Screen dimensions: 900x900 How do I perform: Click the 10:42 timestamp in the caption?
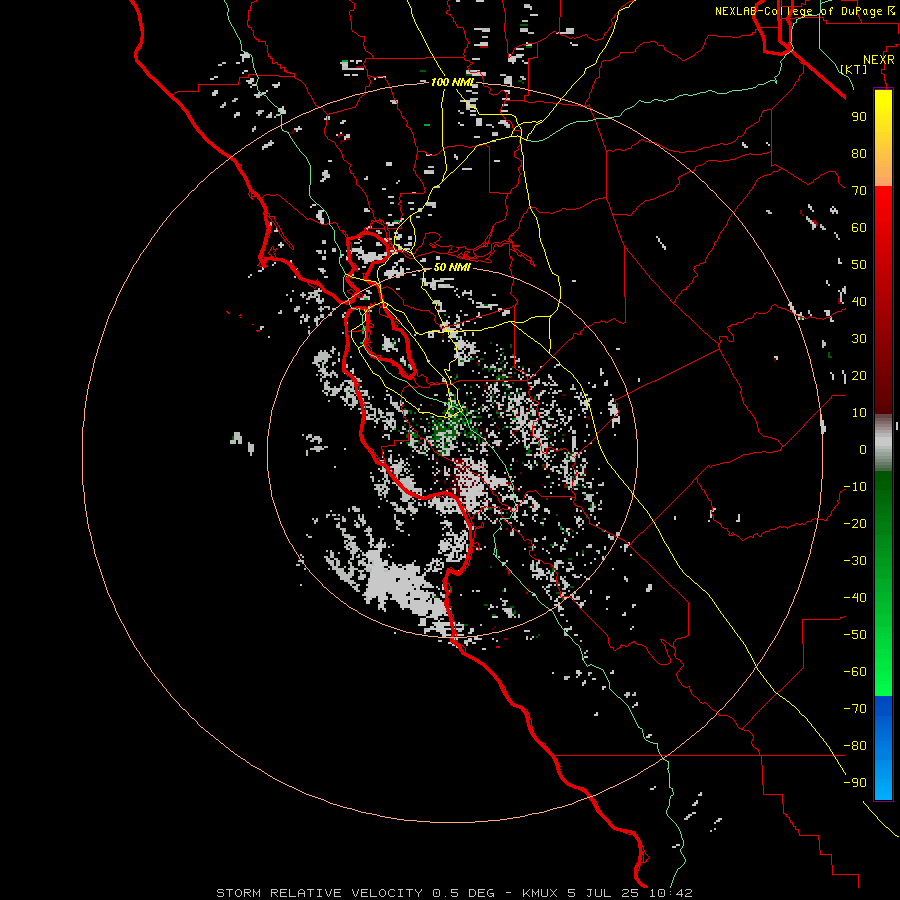[671, 893]
